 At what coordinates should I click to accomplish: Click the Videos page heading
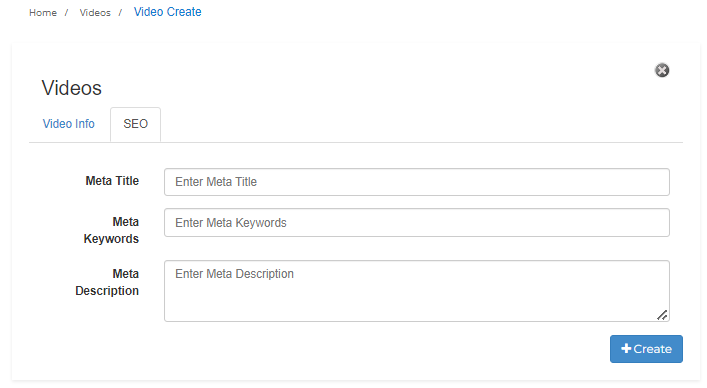point(72,88)
